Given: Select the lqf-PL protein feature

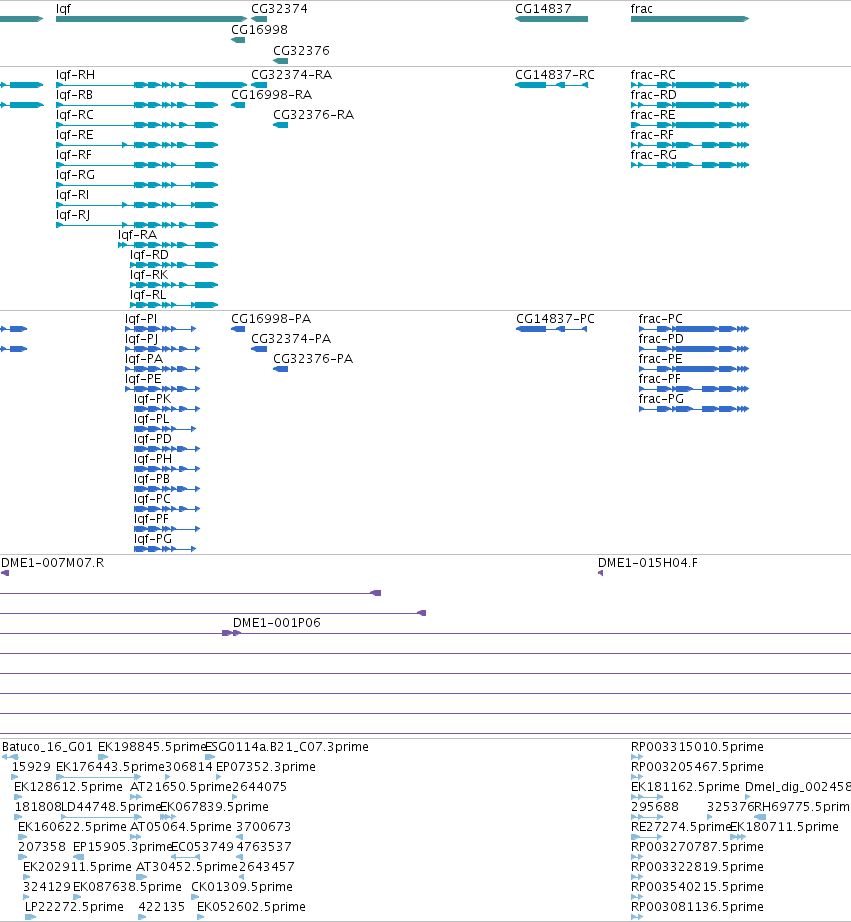Looking at the screenshot, I should point(165,429).
